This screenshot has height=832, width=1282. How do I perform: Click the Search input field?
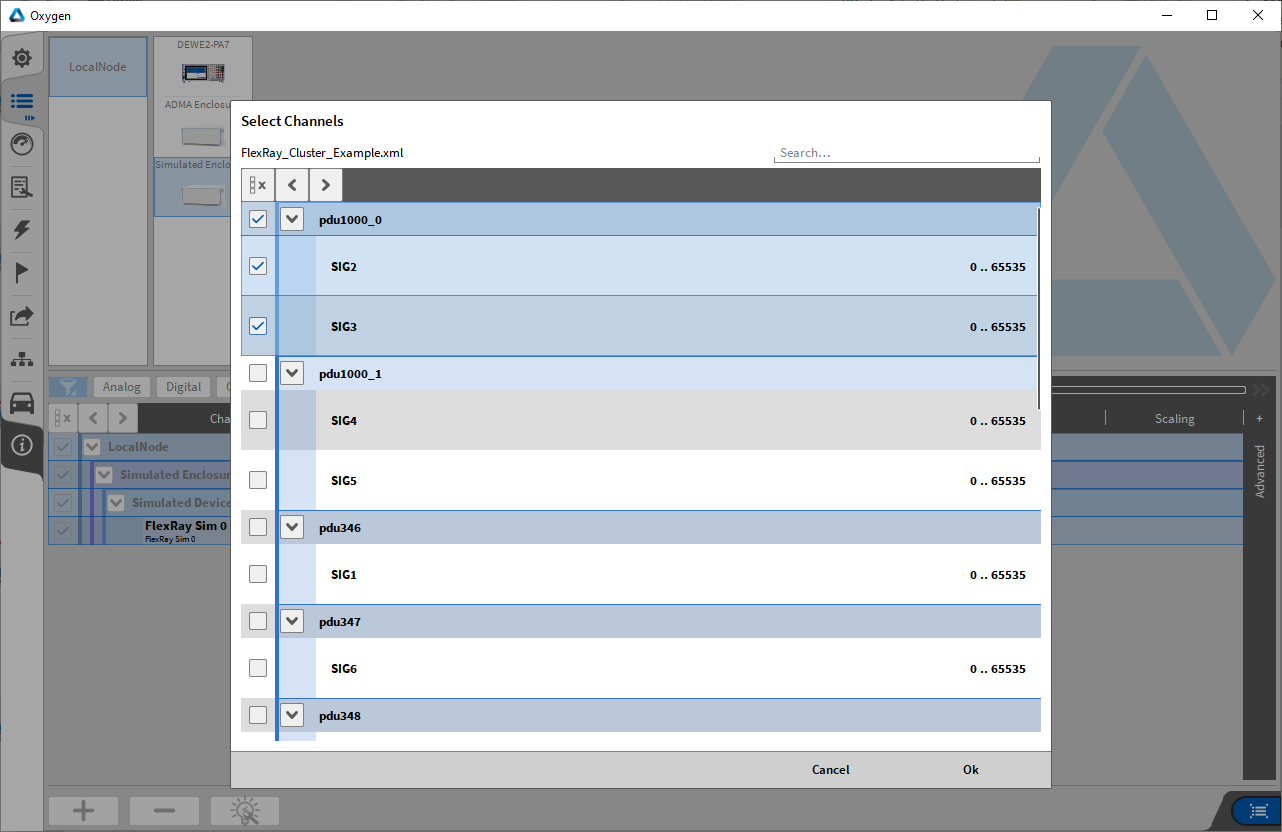tap(906, 153)
